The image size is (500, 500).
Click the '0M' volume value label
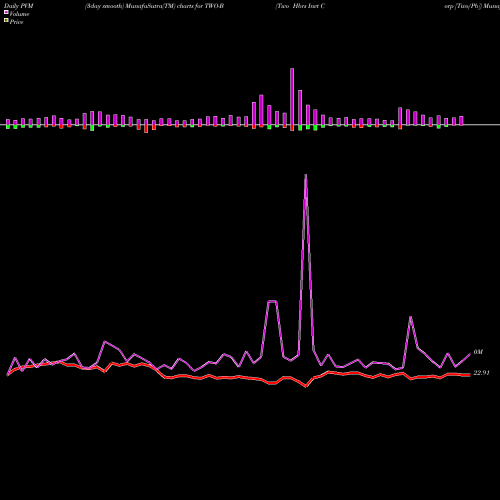click(x=478, y=352)
